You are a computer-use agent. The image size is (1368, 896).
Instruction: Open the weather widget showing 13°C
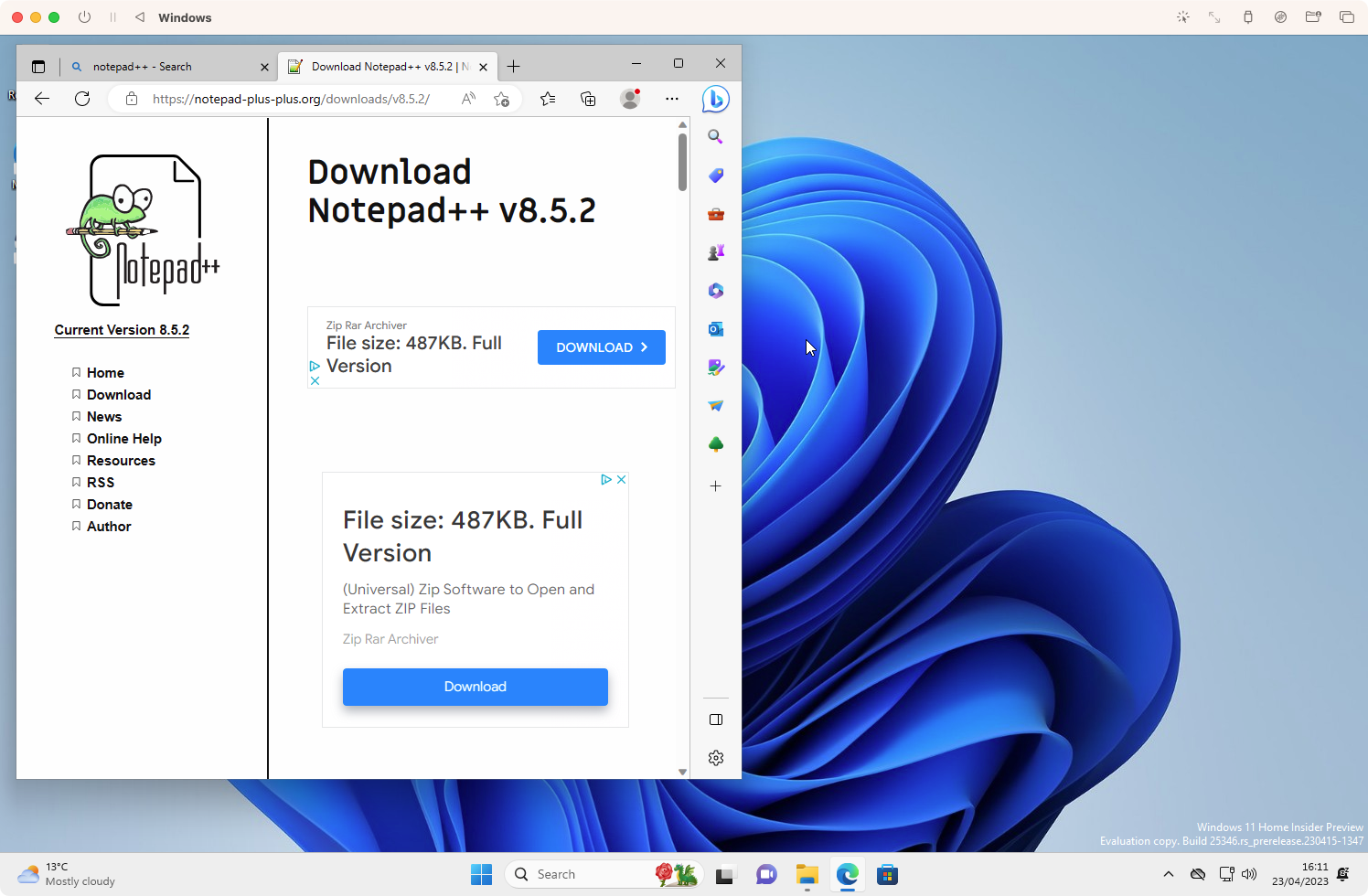coord(66,874)
